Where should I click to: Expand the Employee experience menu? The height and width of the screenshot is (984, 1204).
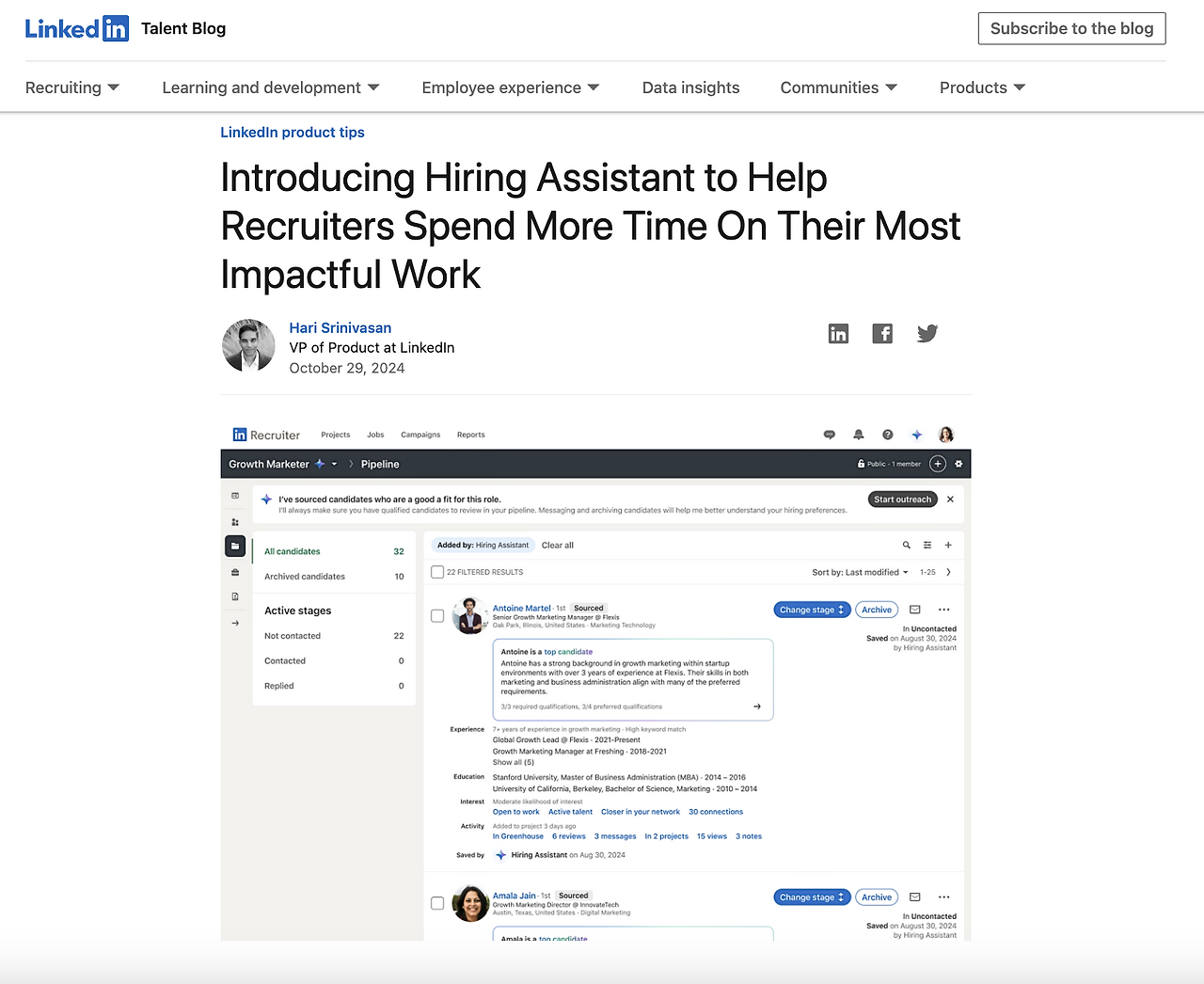tap(511, 87)
